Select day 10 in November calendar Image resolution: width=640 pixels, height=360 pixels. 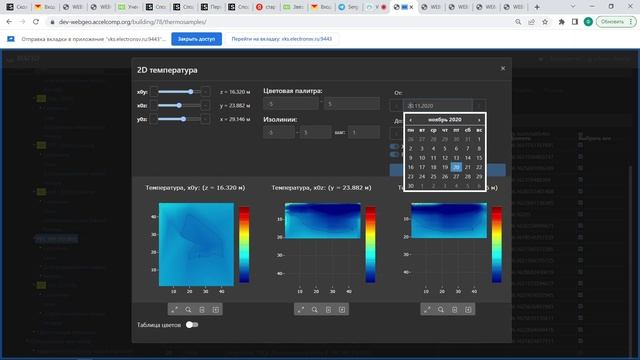coord(422,158)
